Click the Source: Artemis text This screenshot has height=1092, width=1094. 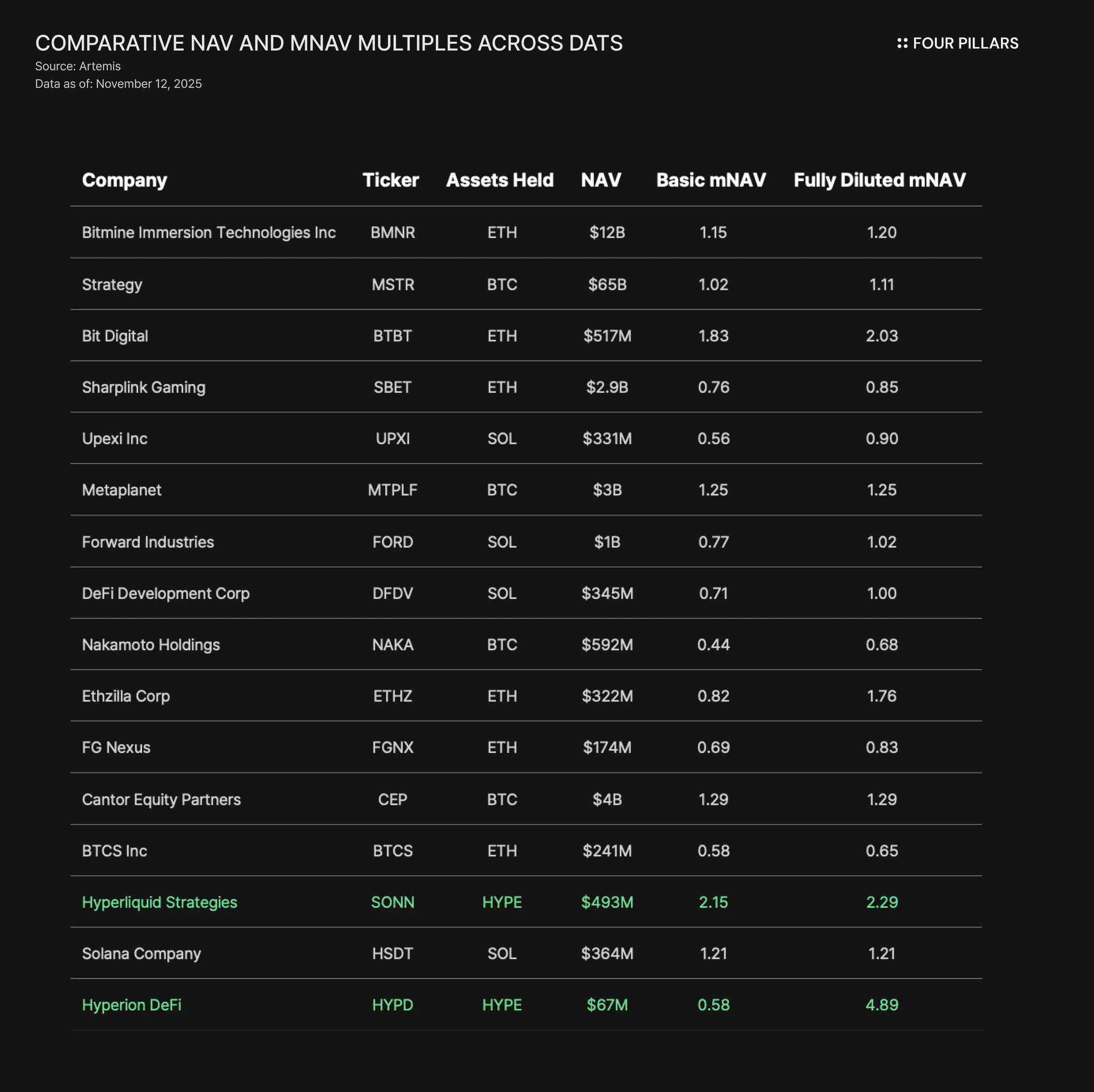(77, 66)
